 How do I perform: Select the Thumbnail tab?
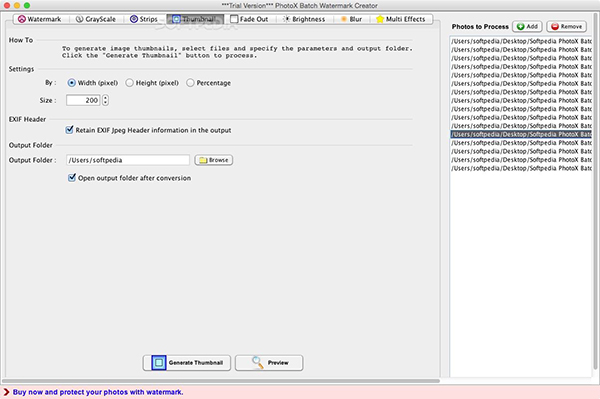coord(195,19)
